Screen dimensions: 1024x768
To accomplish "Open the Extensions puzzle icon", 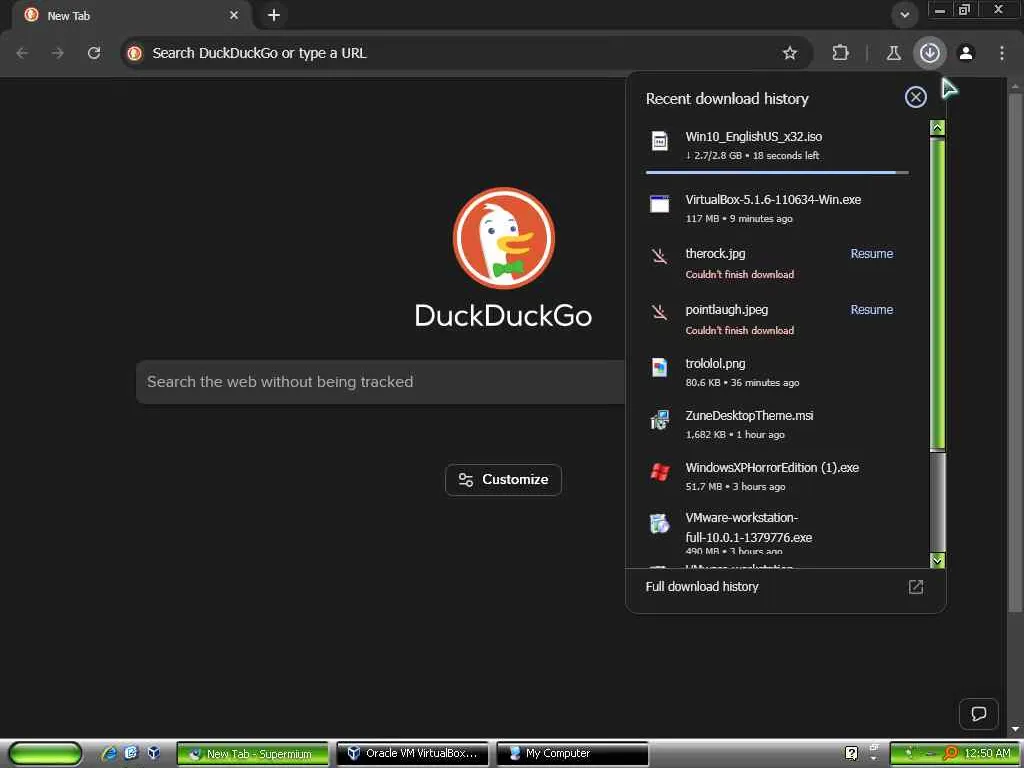I will pyautogui.click(x=840, y=53).
